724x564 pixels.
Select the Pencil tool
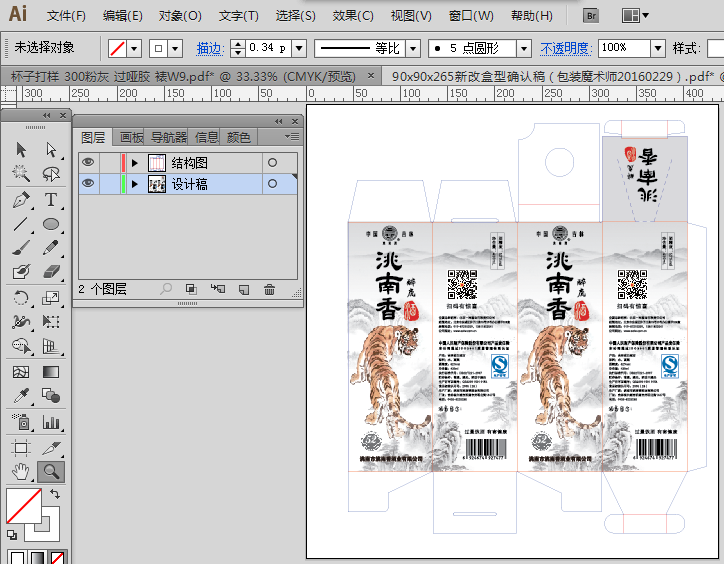coord(51,248)
